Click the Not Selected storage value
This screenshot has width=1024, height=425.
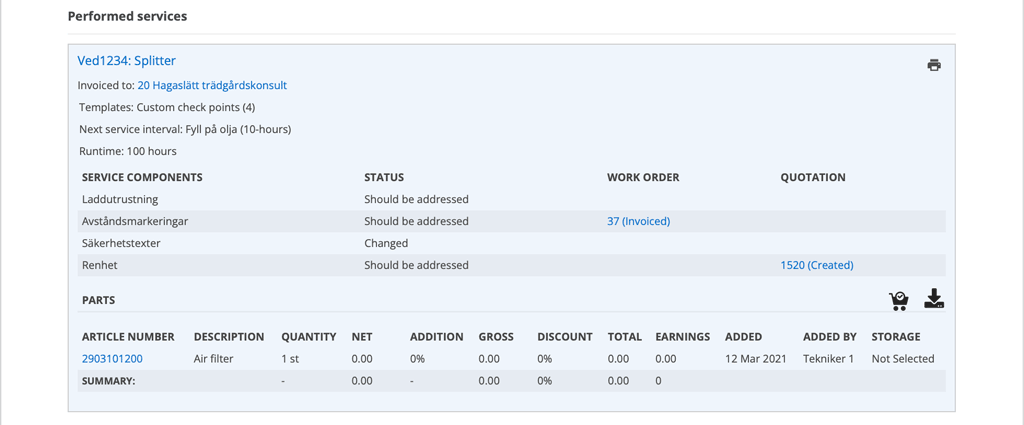903,358
